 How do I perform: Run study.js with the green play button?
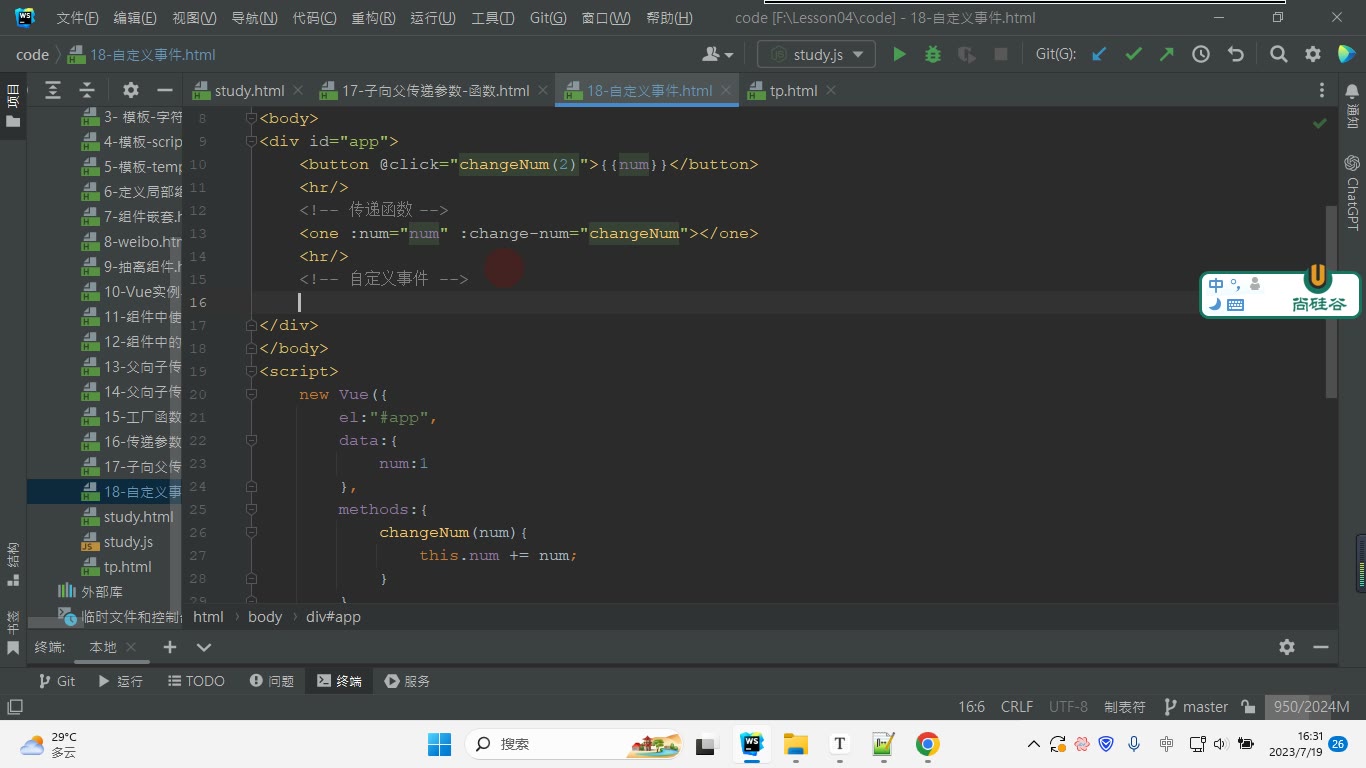899,54
